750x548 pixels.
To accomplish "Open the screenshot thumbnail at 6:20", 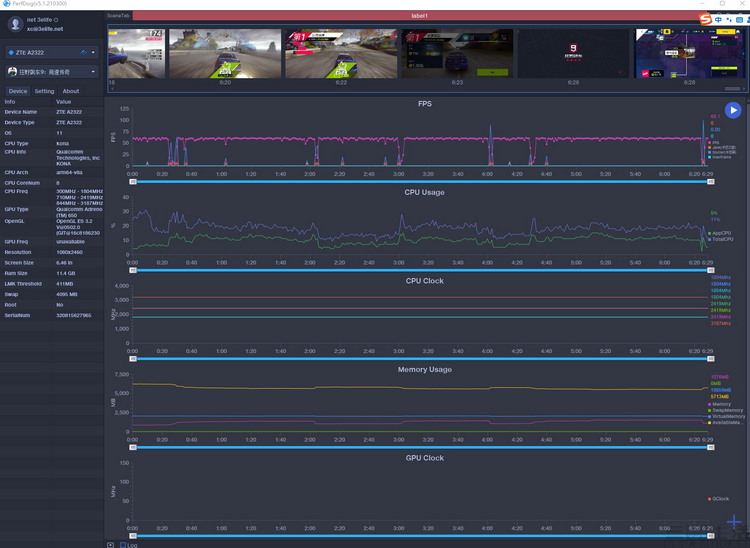I will tap(225, 53).
